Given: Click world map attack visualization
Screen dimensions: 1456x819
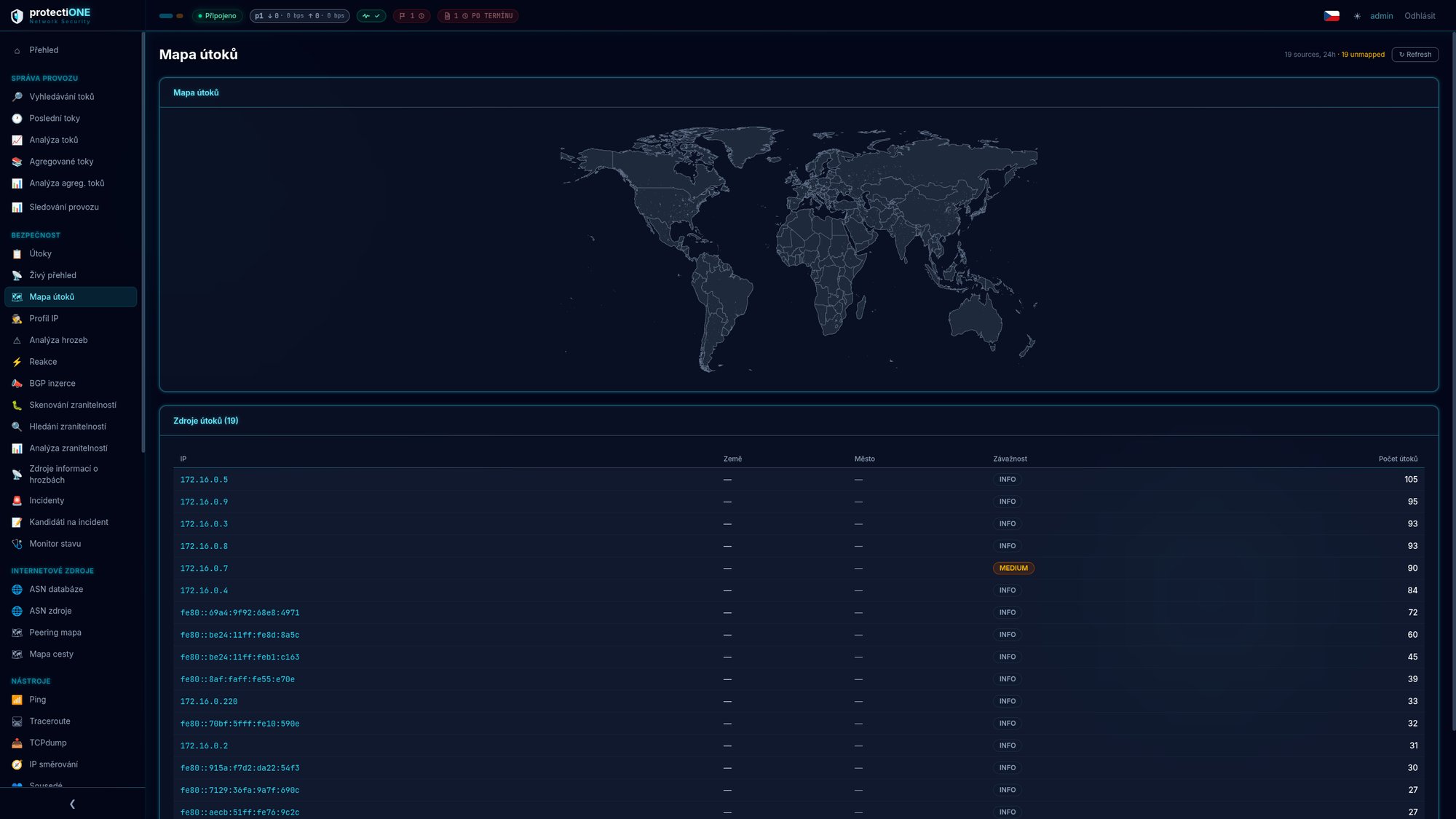Looking at the screenshot, I should 799,249.
